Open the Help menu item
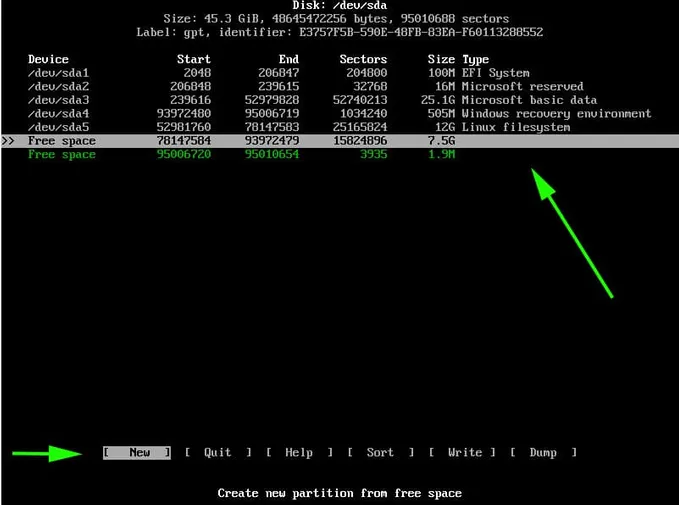The width and height of the screenshot is (679, 505). point(298,453)
